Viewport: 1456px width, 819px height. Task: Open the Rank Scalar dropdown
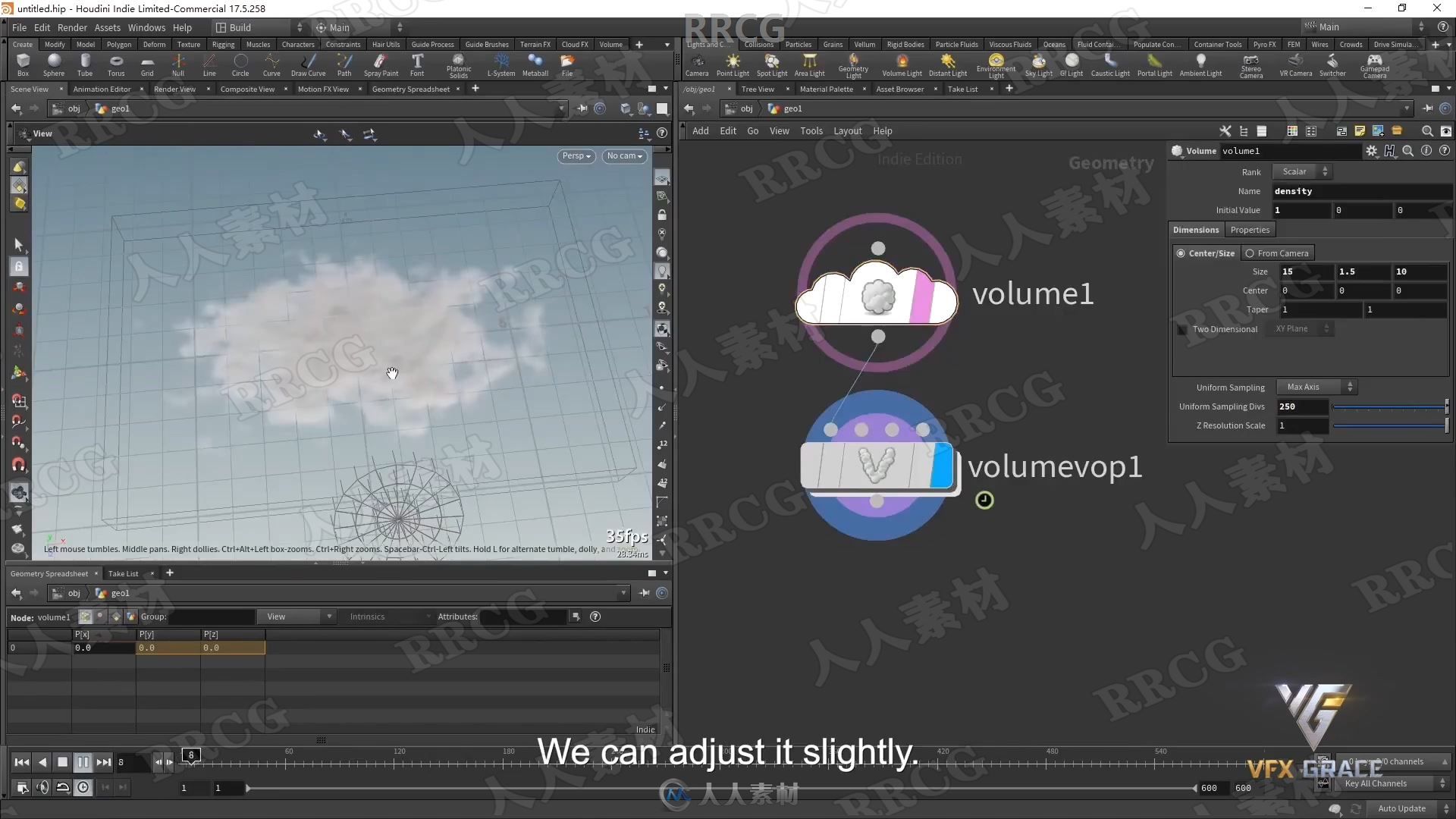click(x=1302, y=172)
